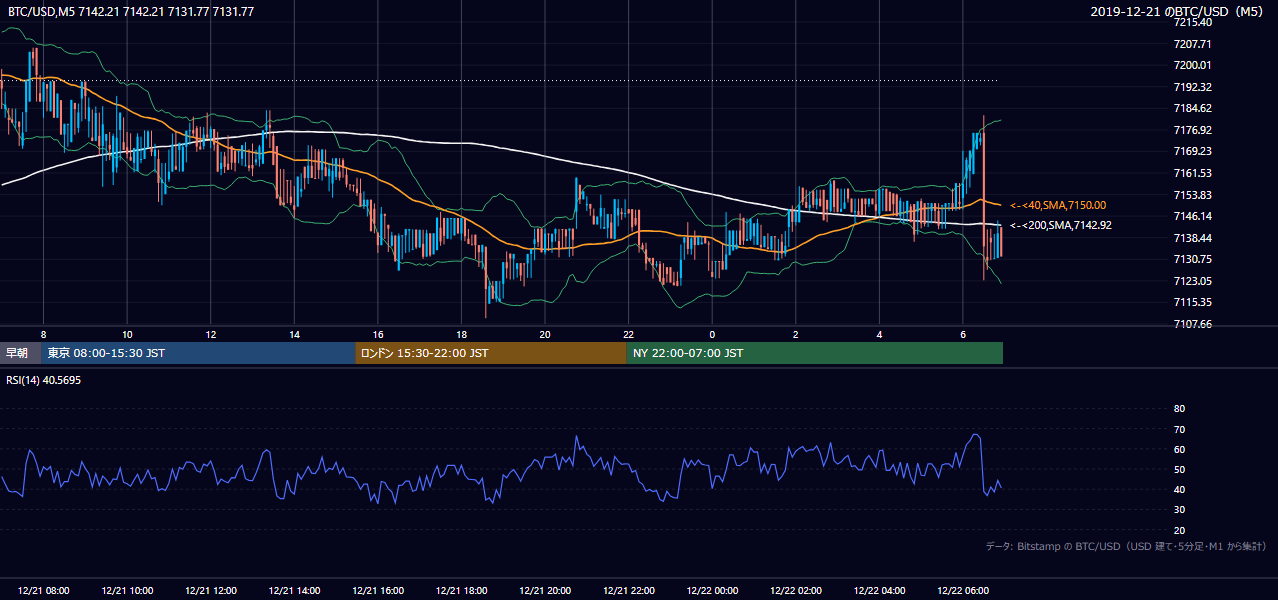Viewport: 1278px width, 600px height.
Task: Select hour label 22 under price chart
Action: [x=629, y=334]
